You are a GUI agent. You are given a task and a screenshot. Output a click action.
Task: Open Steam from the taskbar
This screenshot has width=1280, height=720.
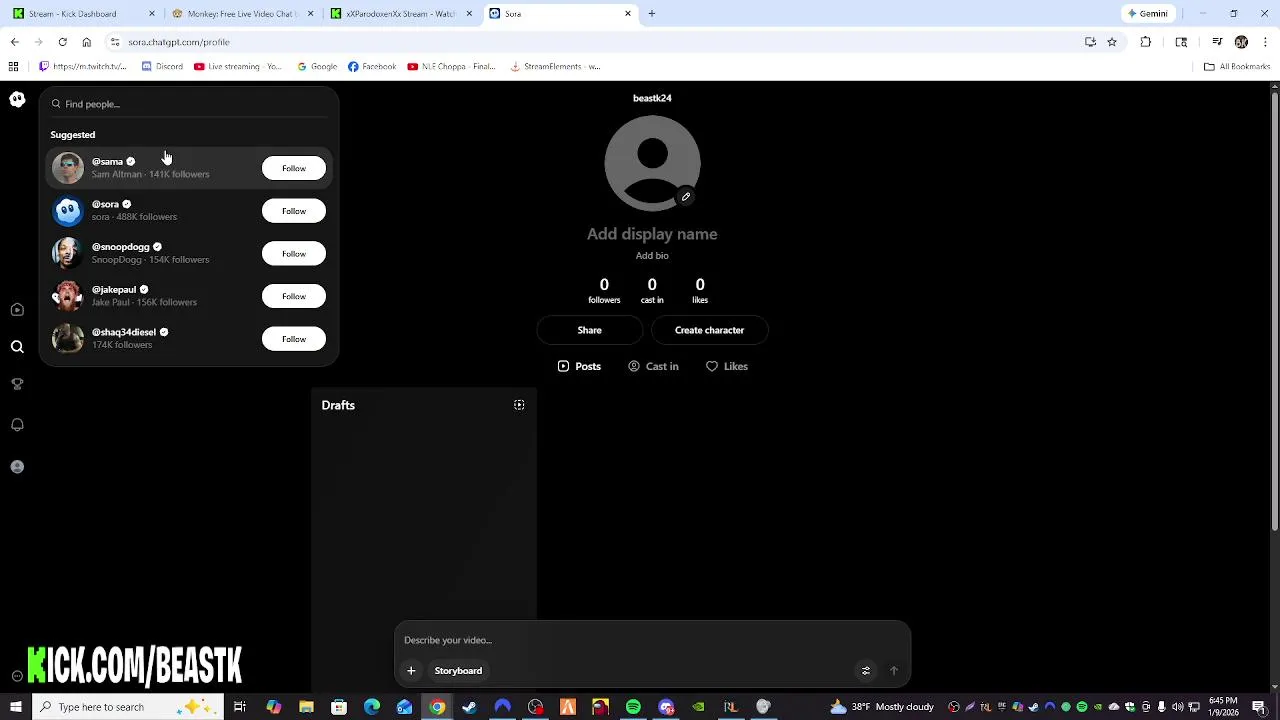point(469,707)
